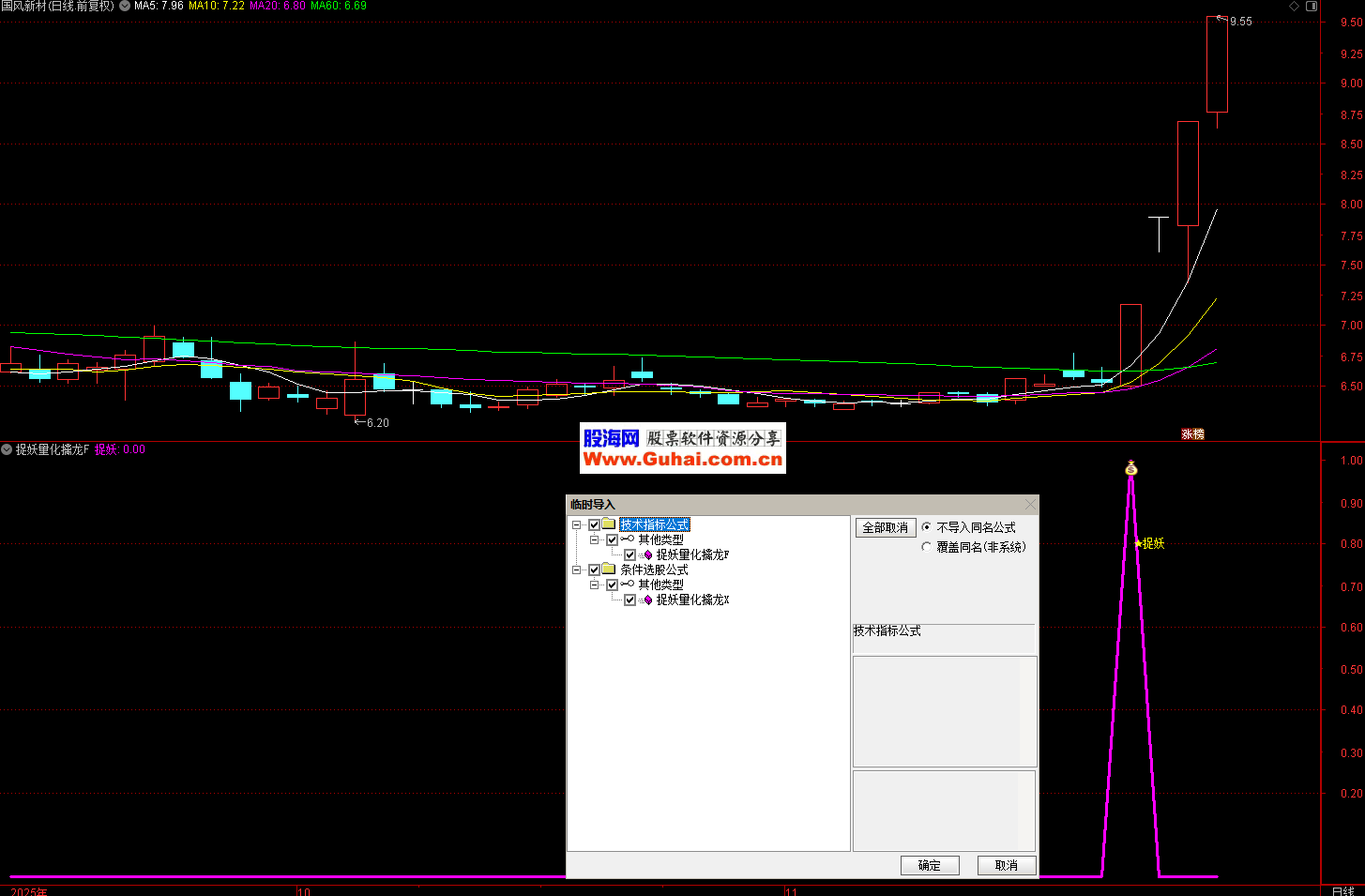Toggle the side panel icon at top-right
Image resolution: width=1365 pixels, height=896 pixels.
1312,7
